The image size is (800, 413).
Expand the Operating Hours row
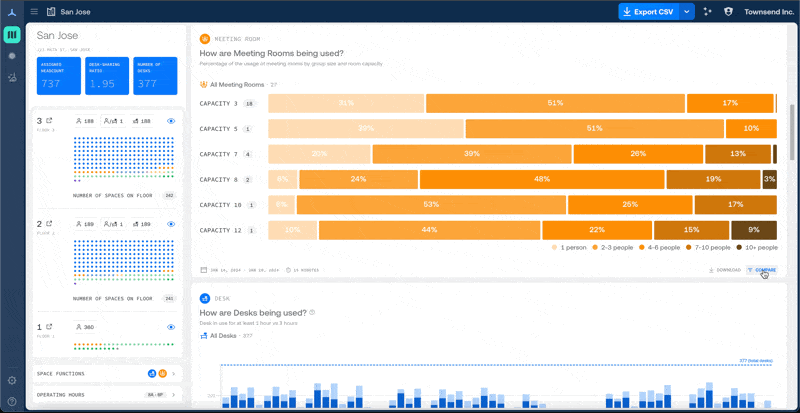[x=174, y=395]
